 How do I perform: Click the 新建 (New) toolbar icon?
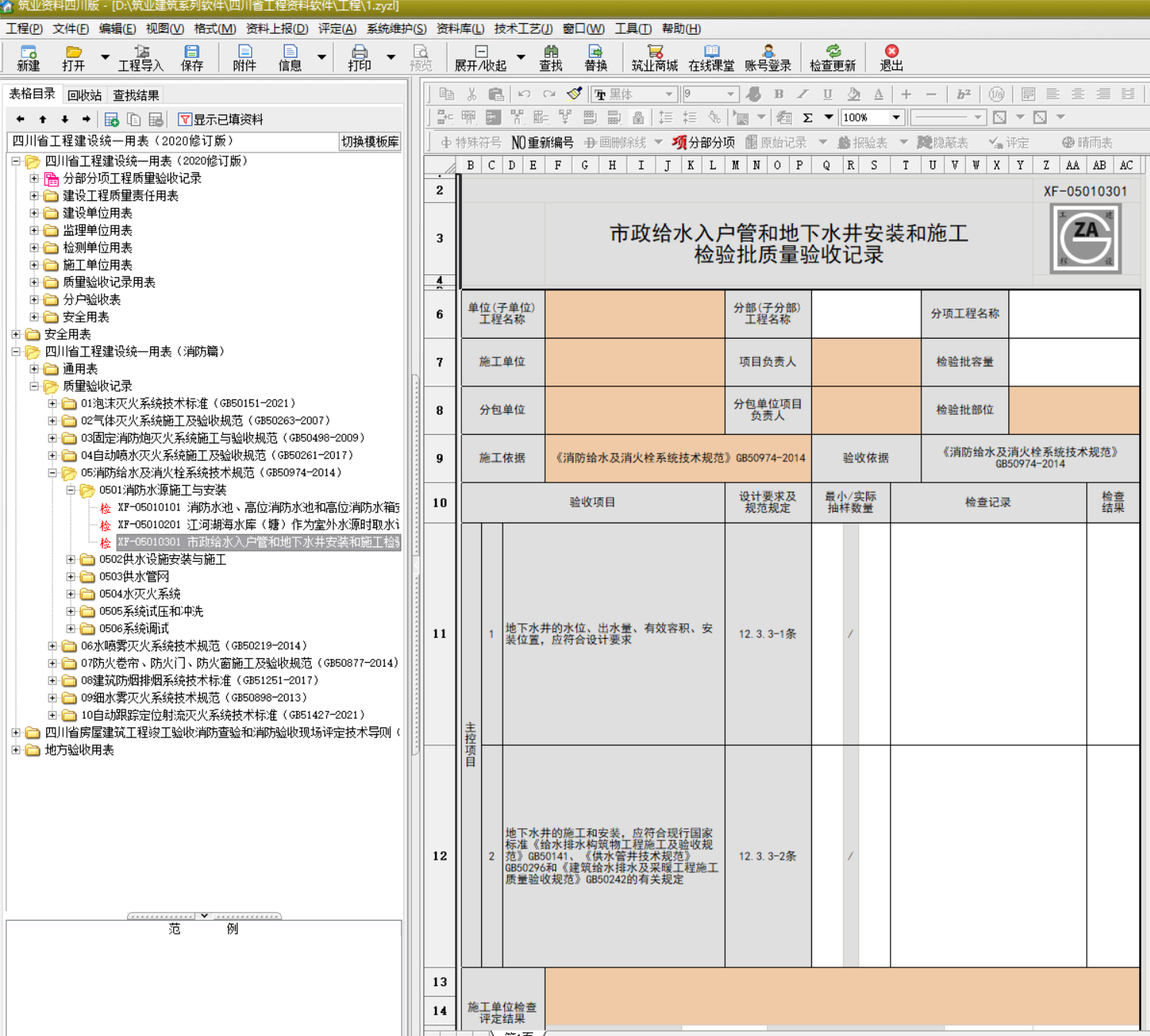coord(28,58)
